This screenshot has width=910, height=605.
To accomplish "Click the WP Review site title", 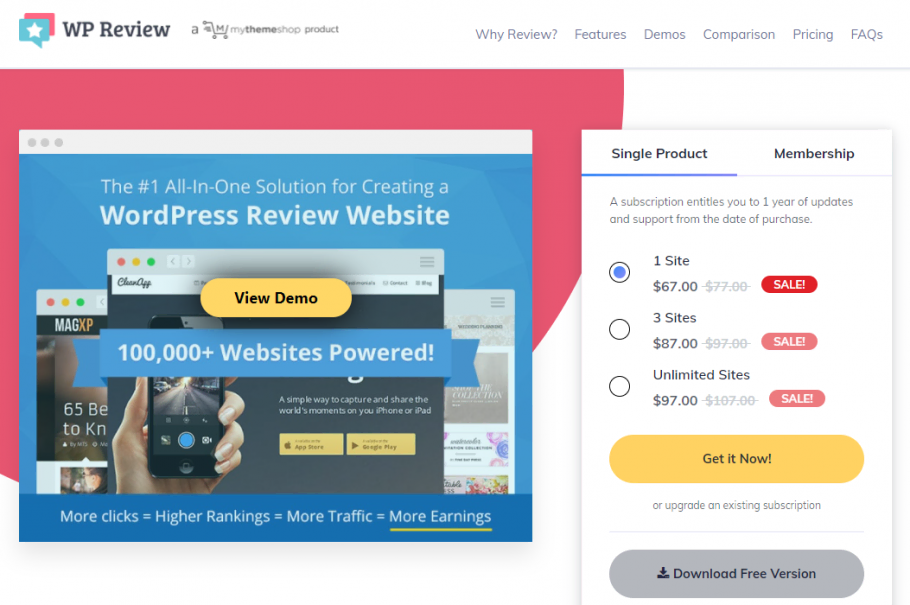I will pyautogui.click(x=116, y=29).
